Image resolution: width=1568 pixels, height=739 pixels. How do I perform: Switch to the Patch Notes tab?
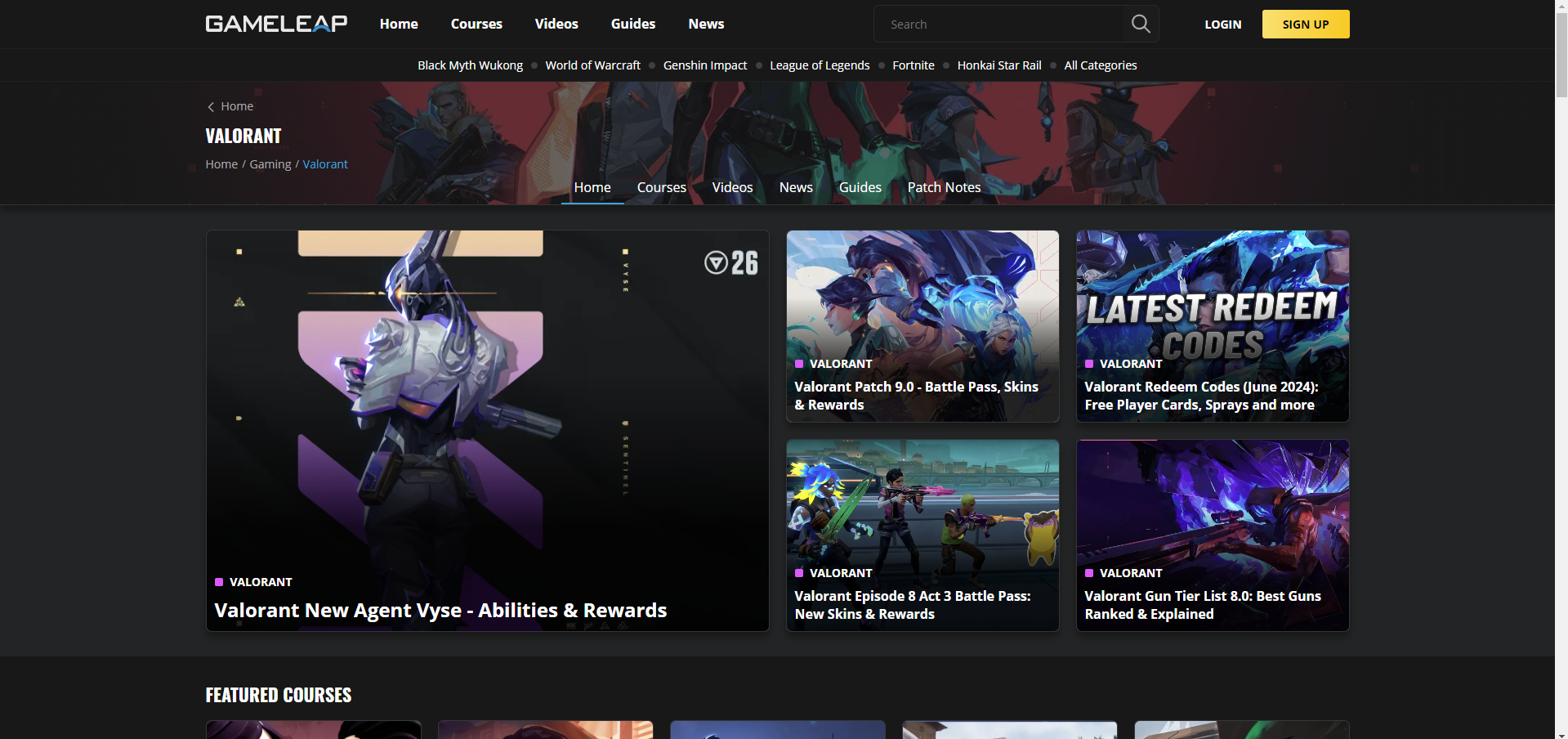[x=944, y=187]
